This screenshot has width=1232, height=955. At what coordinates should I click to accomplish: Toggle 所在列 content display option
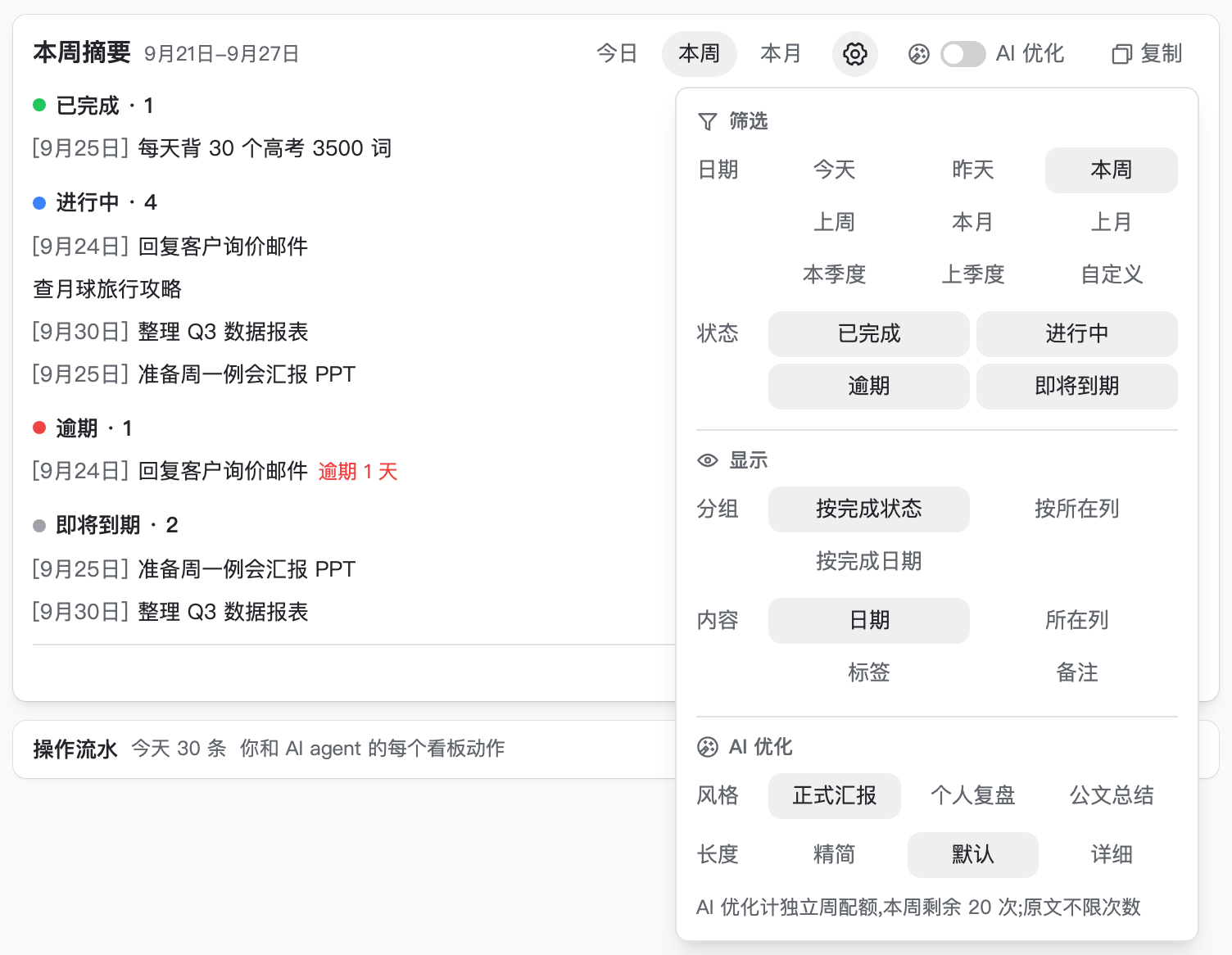pos(1077,621)
